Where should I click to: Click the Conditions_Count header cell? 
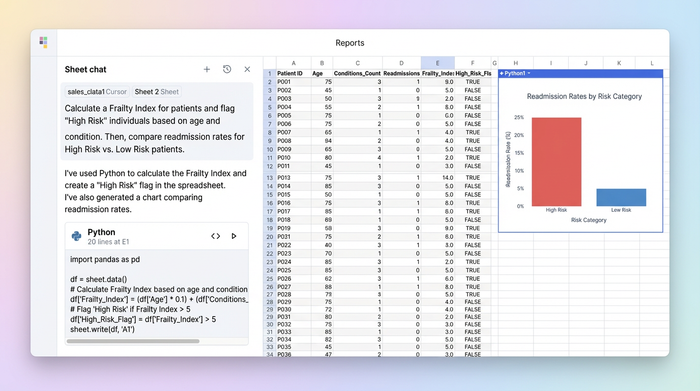[x=357, y=73]
